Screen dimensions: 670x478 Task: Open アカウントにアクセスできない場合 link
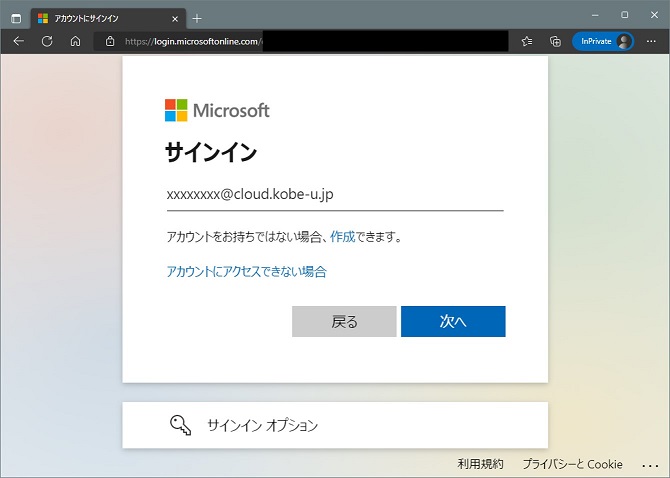coord(247,272)
